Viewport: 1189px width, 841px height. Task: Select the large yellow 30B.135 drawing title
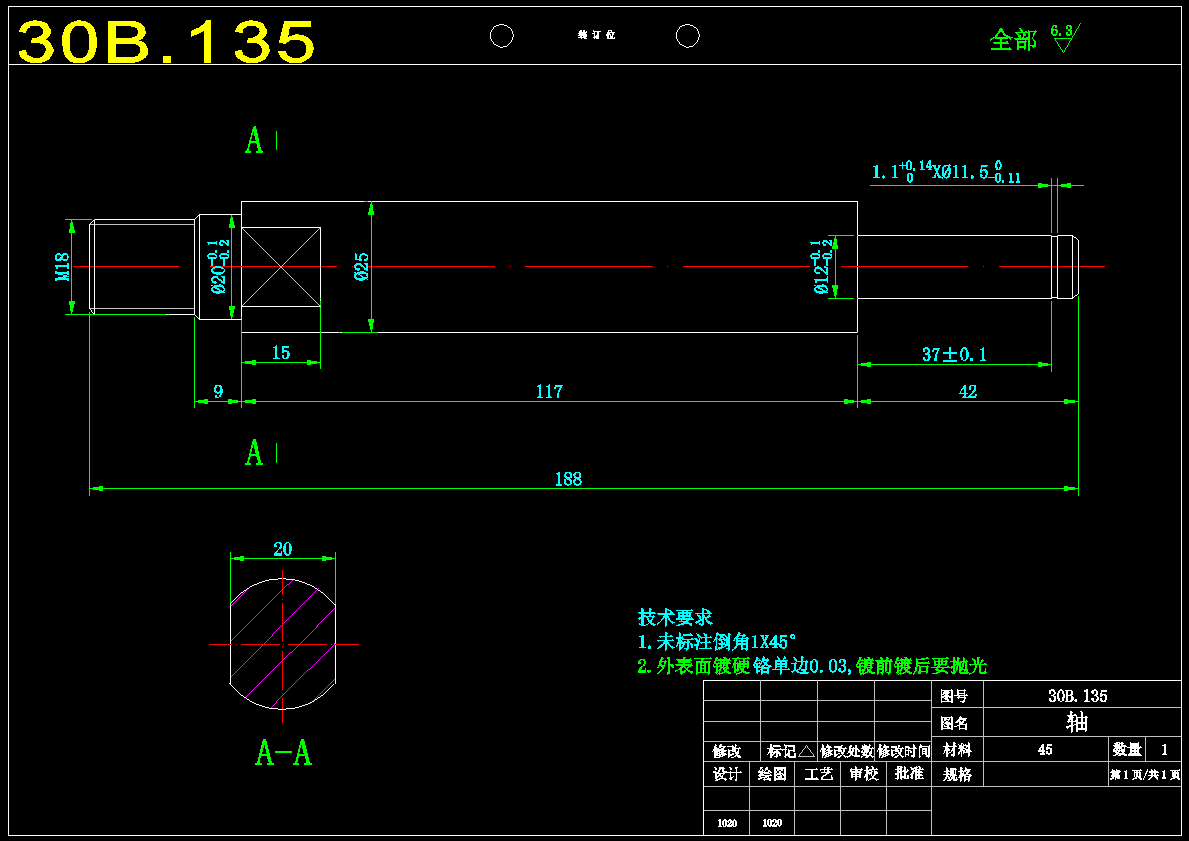pyautogui.click(x=165, y=42)
